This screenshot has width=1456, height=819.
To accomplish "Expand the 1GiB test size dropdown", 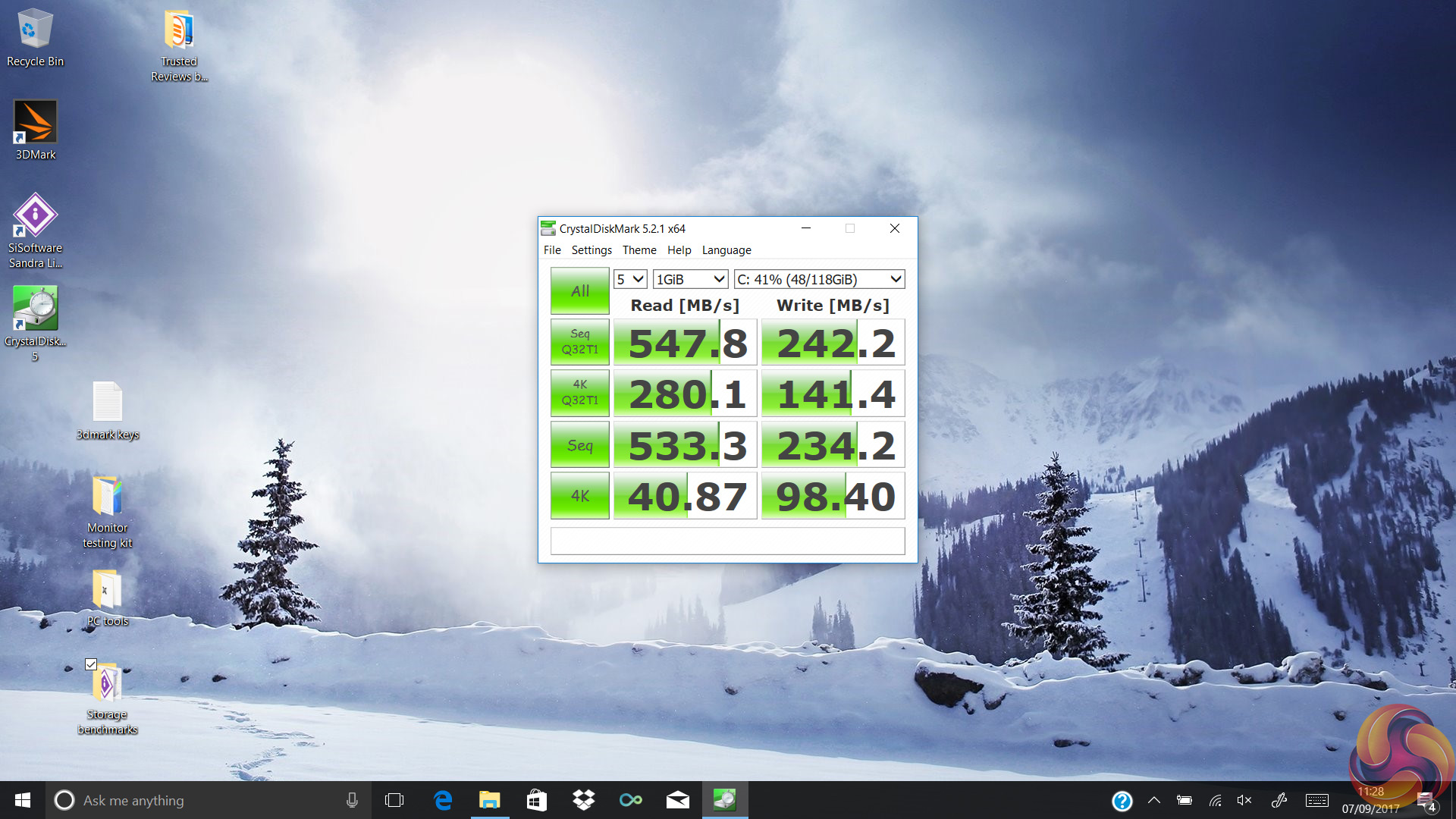I will point(690,280).
